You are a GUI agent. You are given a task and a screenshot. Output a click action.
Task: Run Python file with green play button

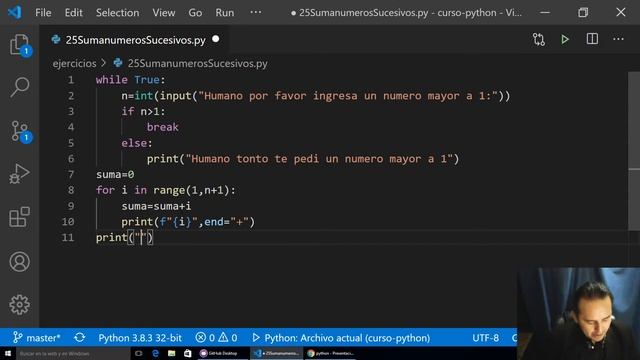coord(565,40)
